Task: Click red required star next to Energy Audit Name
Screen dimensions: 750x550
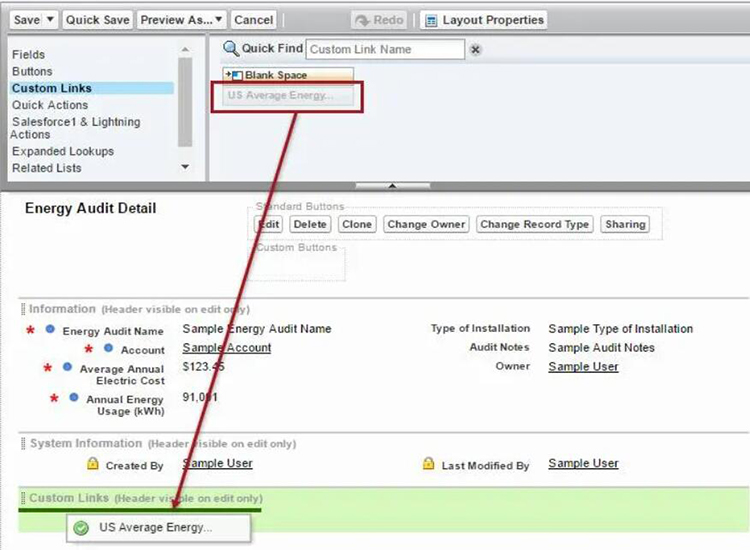Action: [31, 330]
